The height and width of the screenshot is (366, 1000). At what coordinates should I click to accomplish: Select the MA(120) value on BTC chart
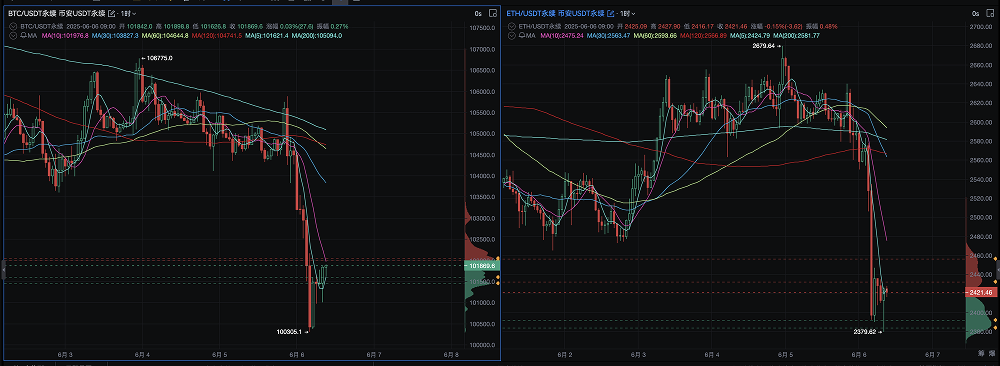pos(217,36)
